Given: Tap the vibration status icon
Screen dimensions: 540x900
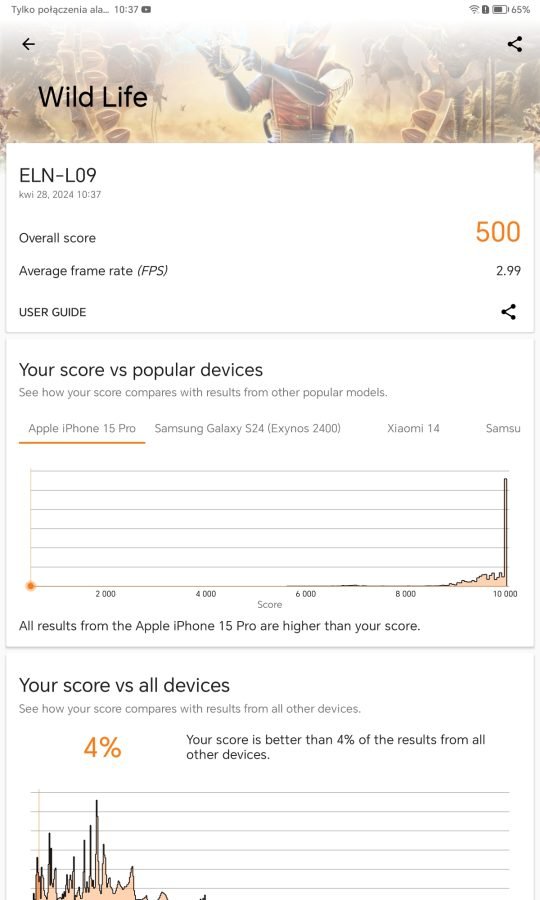Looking at the screenshot, I should [485, 9].
